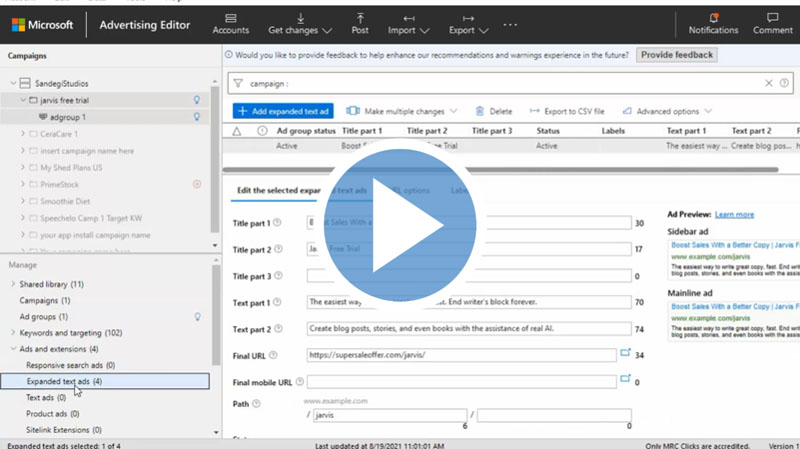This screenshot has height=449, width=800.
Task: Expand the Shared library section
Action: [13, 284]
